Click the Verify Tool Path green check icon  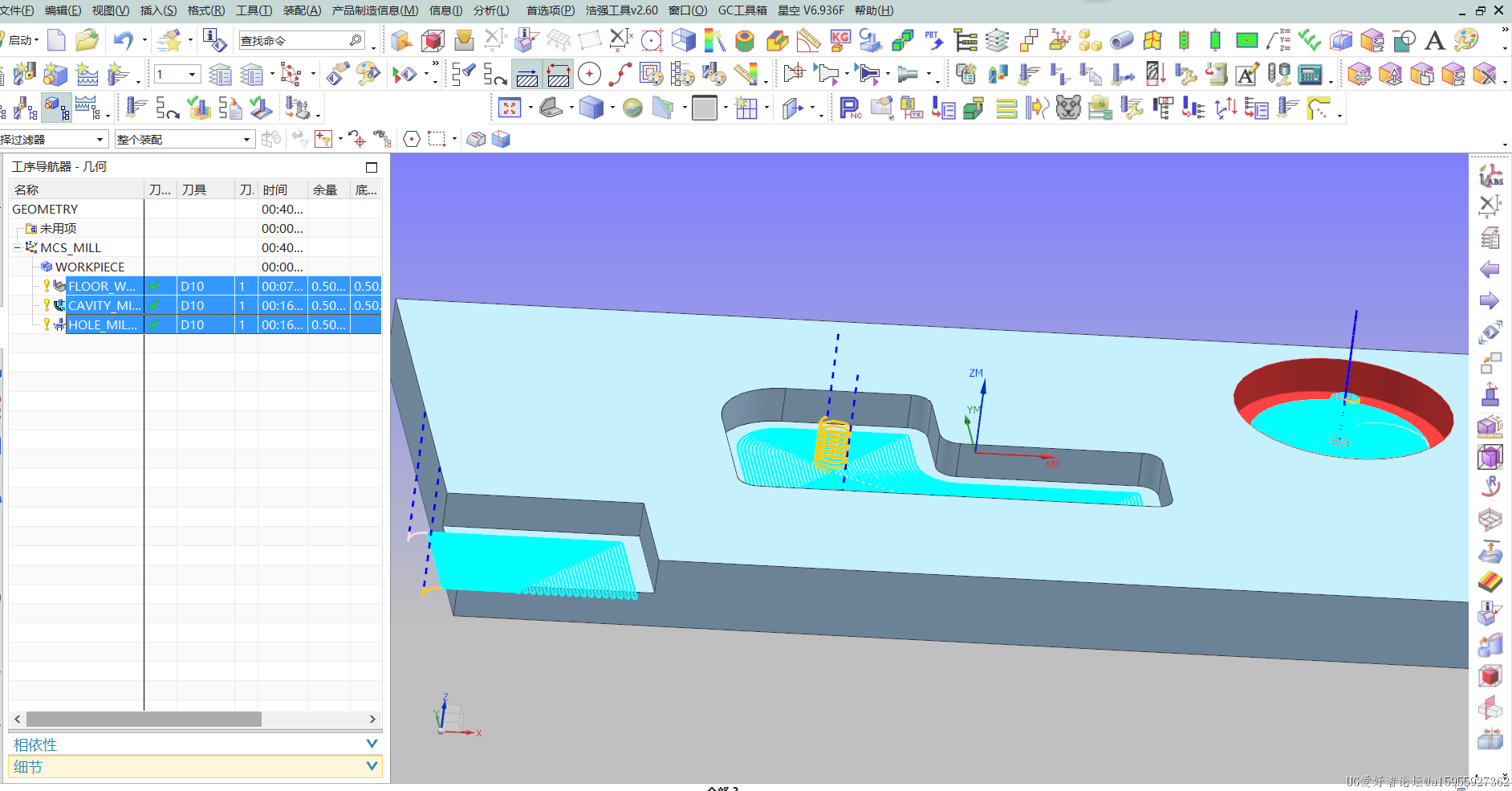coord(199,107)
